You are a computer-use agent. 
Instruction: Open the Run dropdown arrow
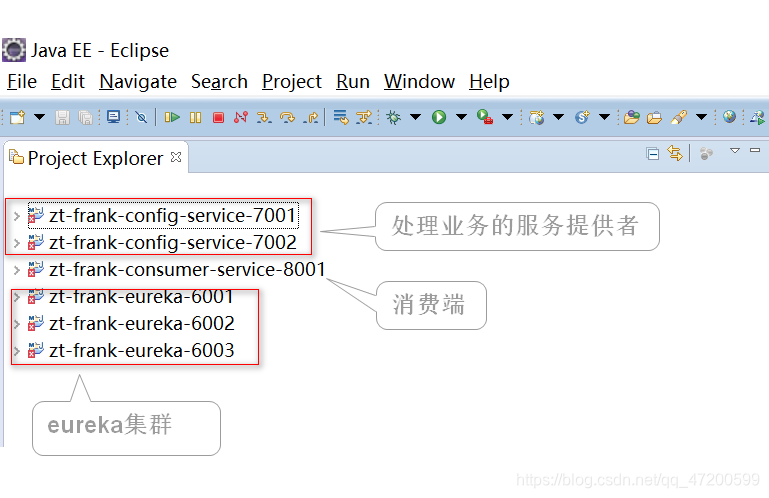[461, 117]
